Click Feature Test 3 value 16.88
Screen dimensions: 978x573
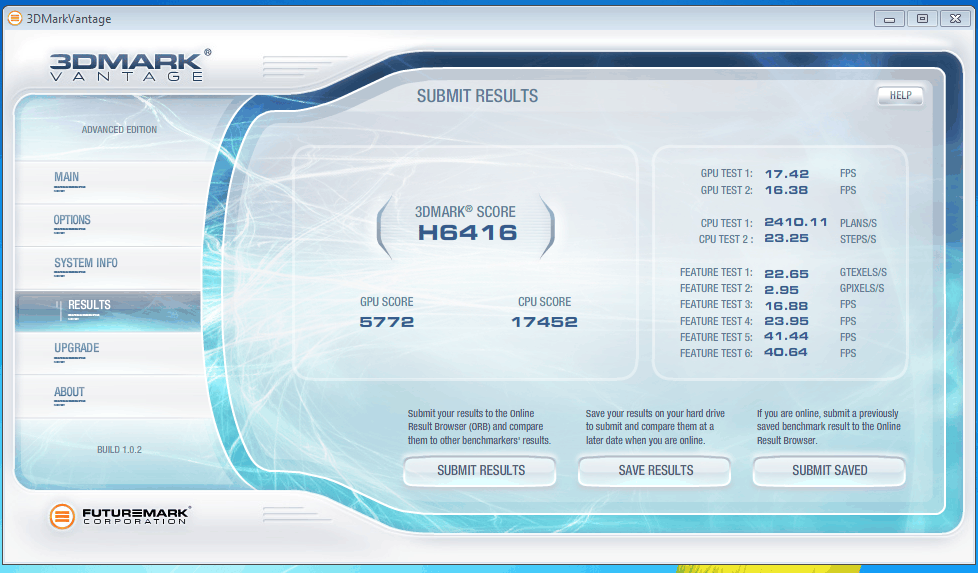tap(786, 306)
